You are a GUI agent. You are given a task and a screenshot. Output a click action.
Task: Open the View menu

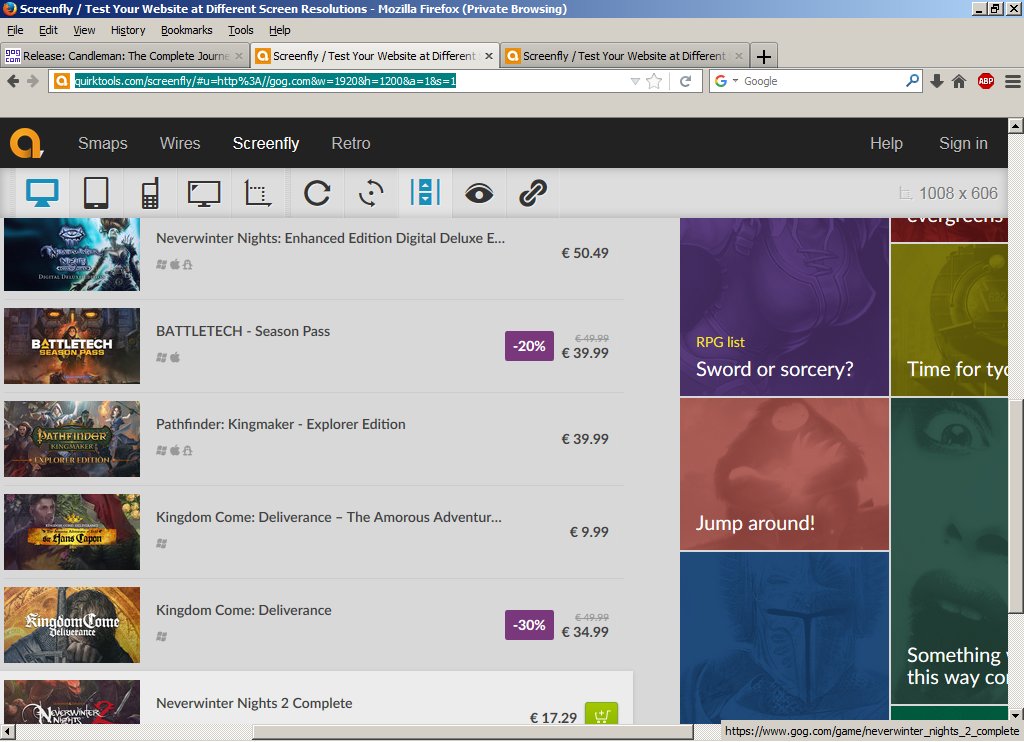coord(84,30)
